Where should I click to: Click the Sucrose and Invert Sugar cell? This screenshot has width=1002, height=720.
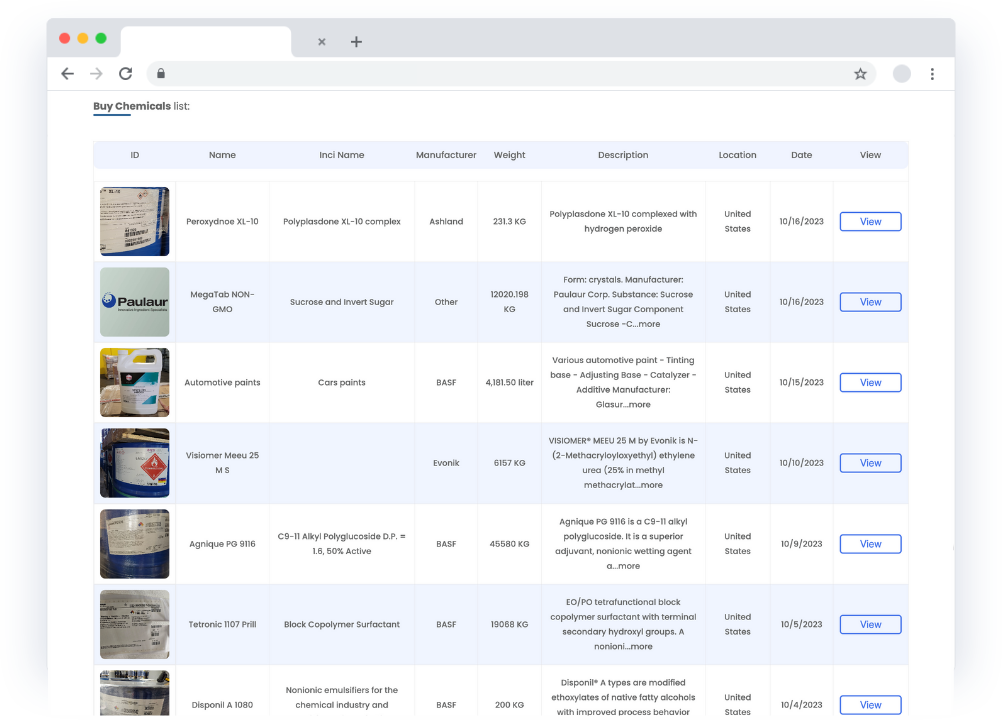point(342,302)
